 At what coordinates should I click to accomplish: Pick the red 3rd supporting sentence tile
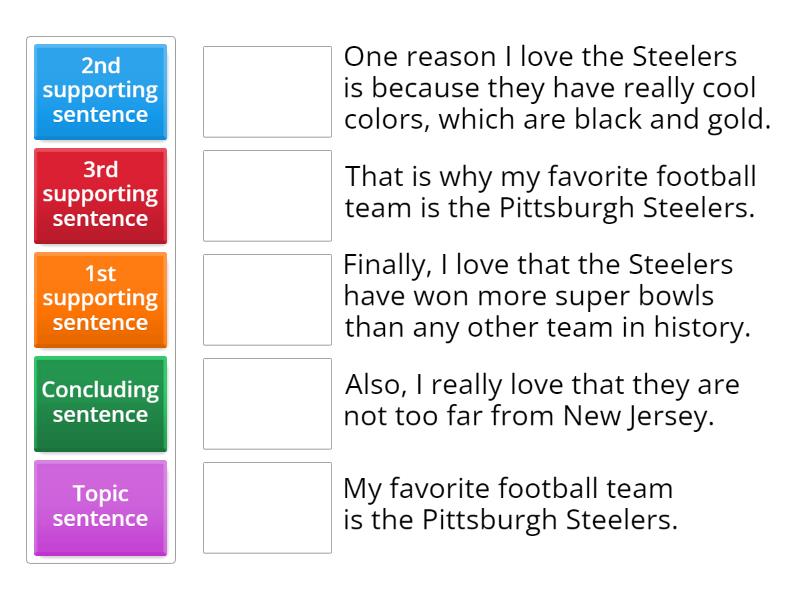point(100,195)
